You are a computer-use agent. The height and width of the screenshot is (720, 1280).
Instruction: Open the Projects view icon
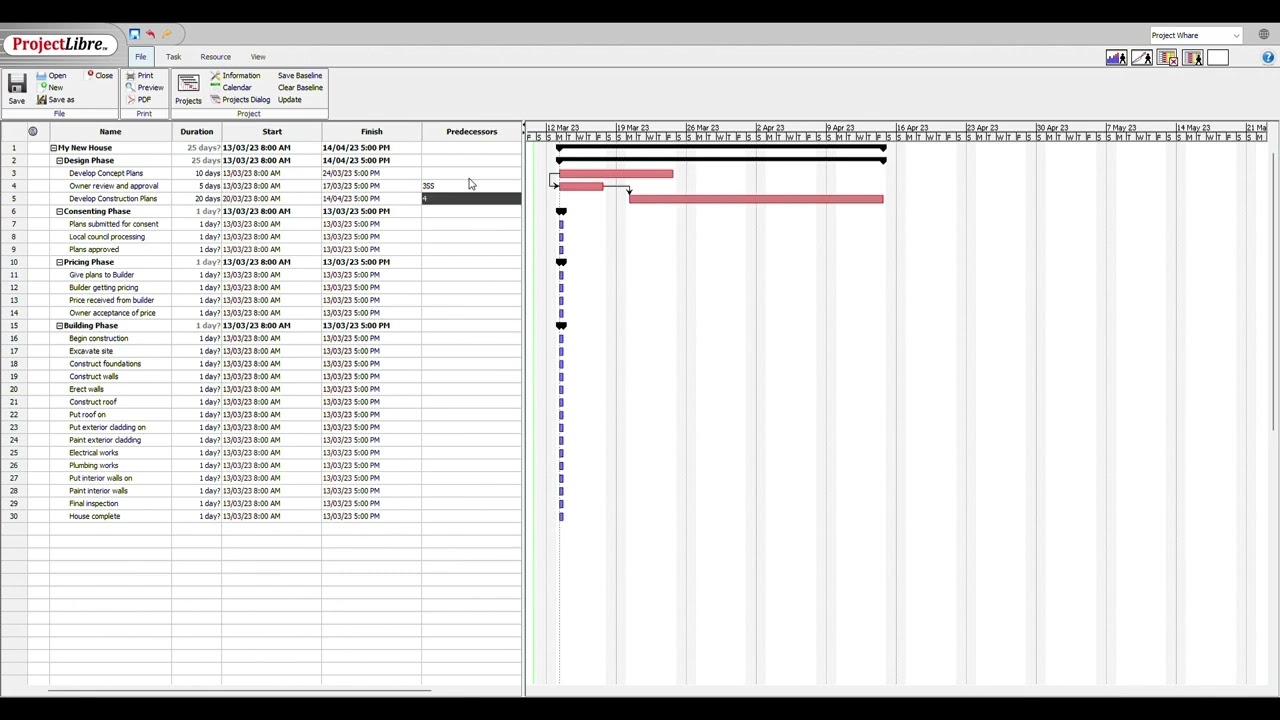pos(188,84)
